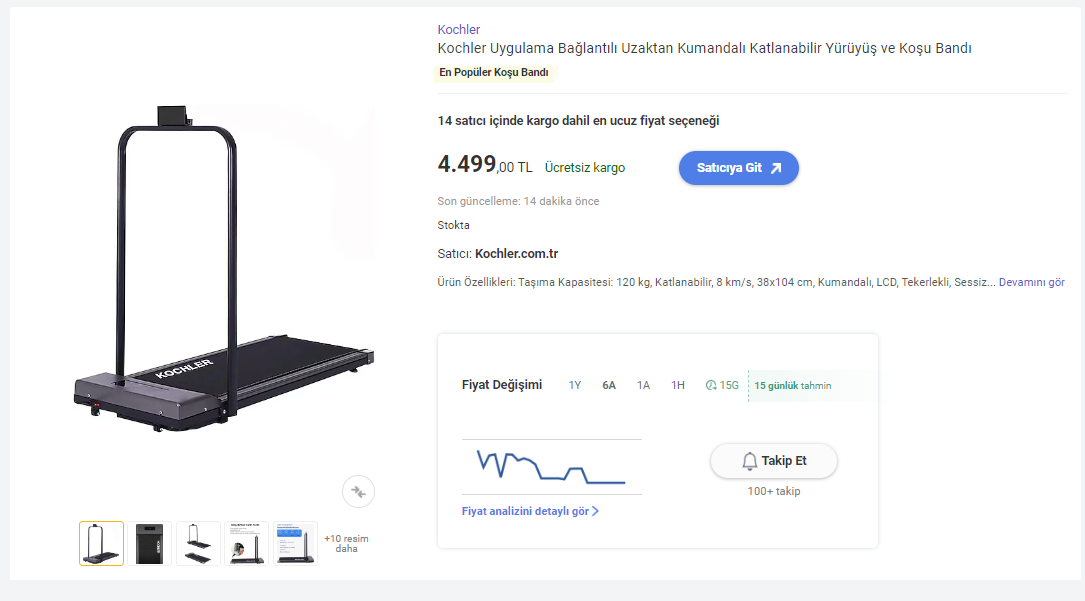Select the second thumbnail showing the black panel
The height and width of the screenshot is (601, 1085).
tap(150, 543)
